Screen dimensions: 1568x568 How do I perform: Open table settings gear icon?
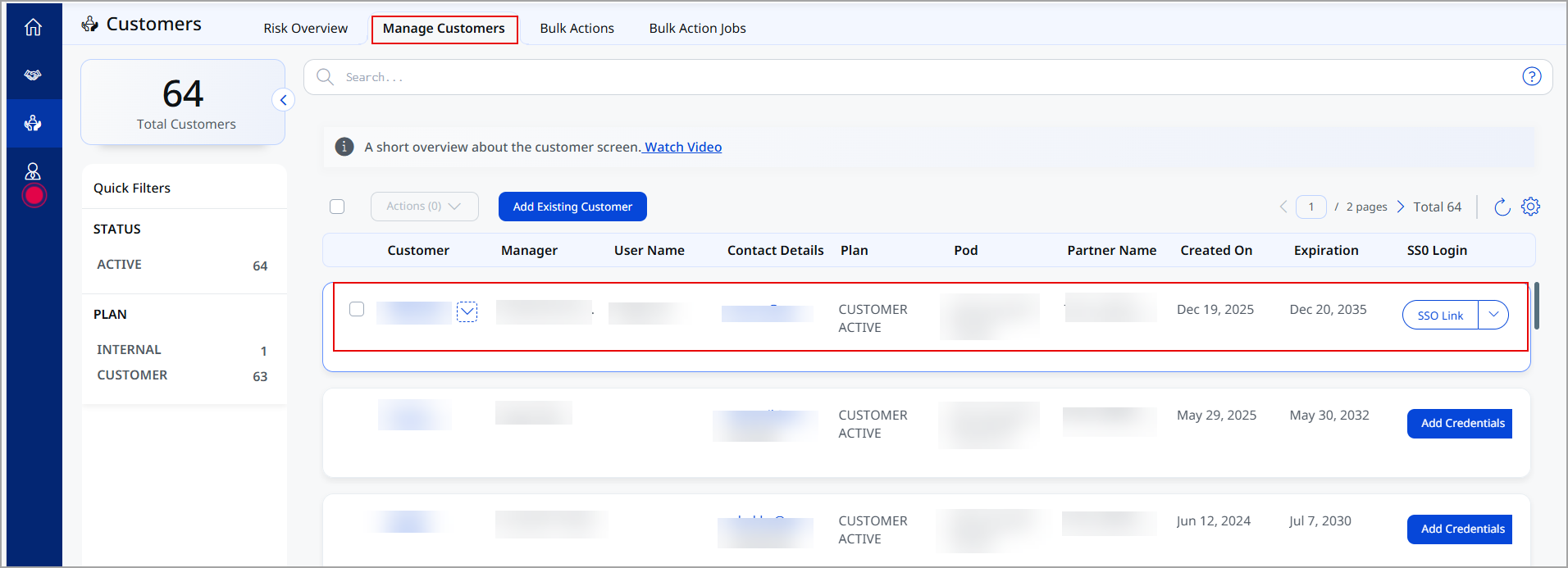click(x=1530, y=207)
